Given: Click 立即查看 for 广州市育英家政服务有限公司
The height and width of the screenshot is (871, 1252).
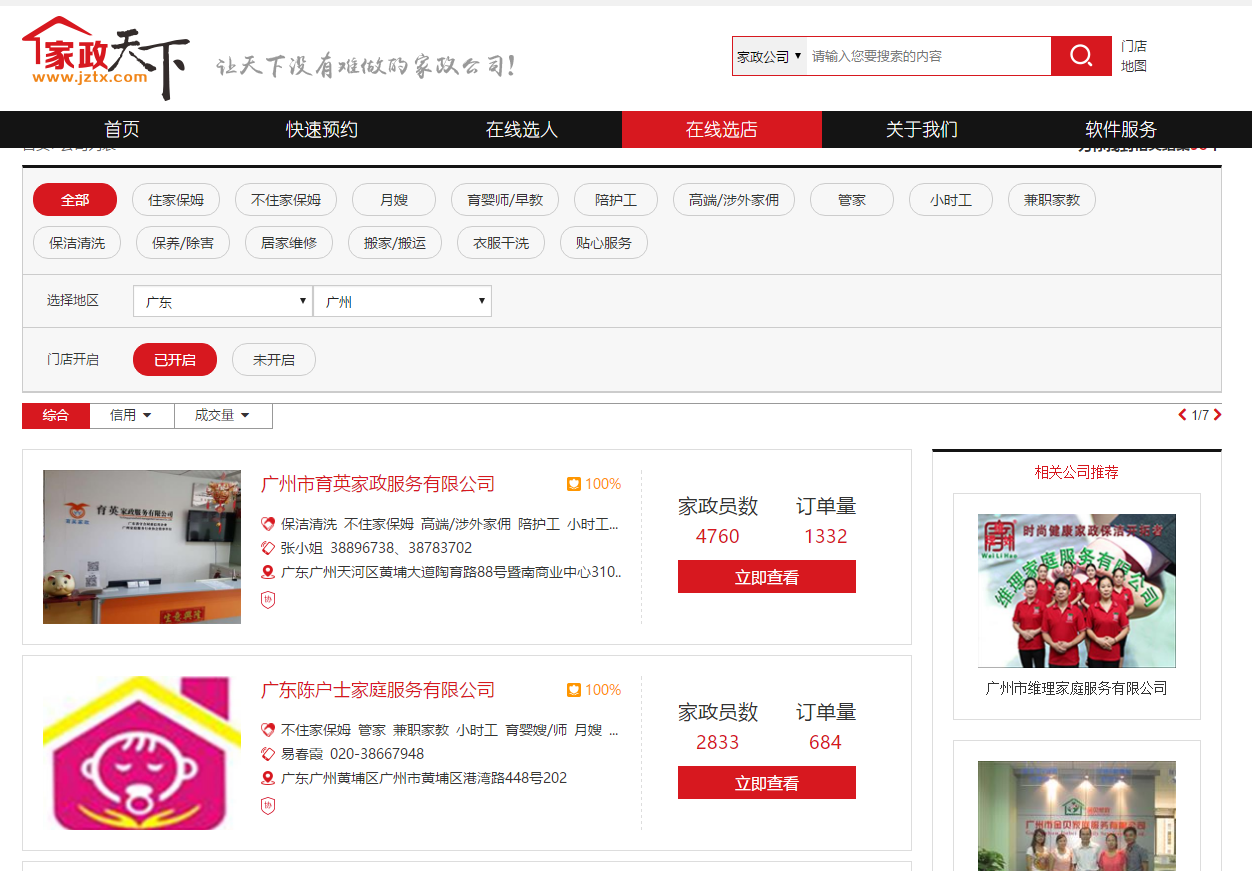Looking at the screenshot, I should 767,577.
